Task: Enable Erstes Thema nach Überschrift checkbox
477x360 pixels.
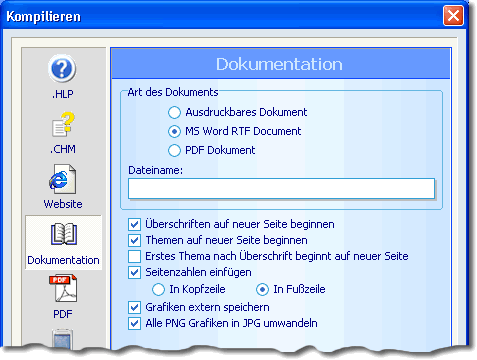Action: click(134, 256)
